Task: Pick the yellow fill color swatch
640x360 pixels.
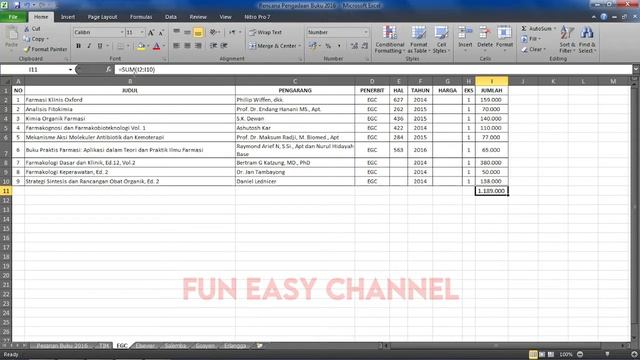Action: click(140, 47)
